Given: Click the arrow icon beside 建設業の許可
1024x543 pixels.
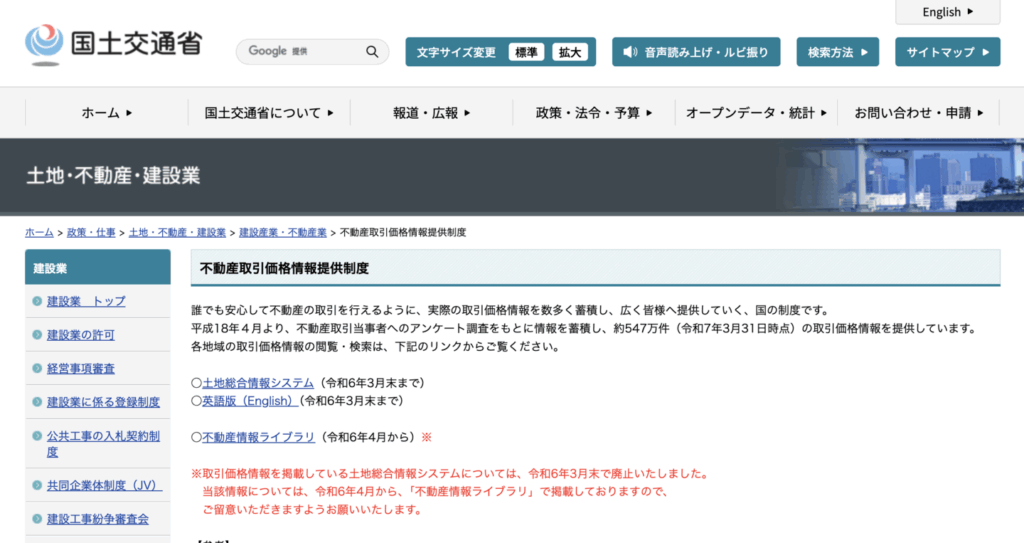Looking at the screenshot, I should click(x=36, y=335).
